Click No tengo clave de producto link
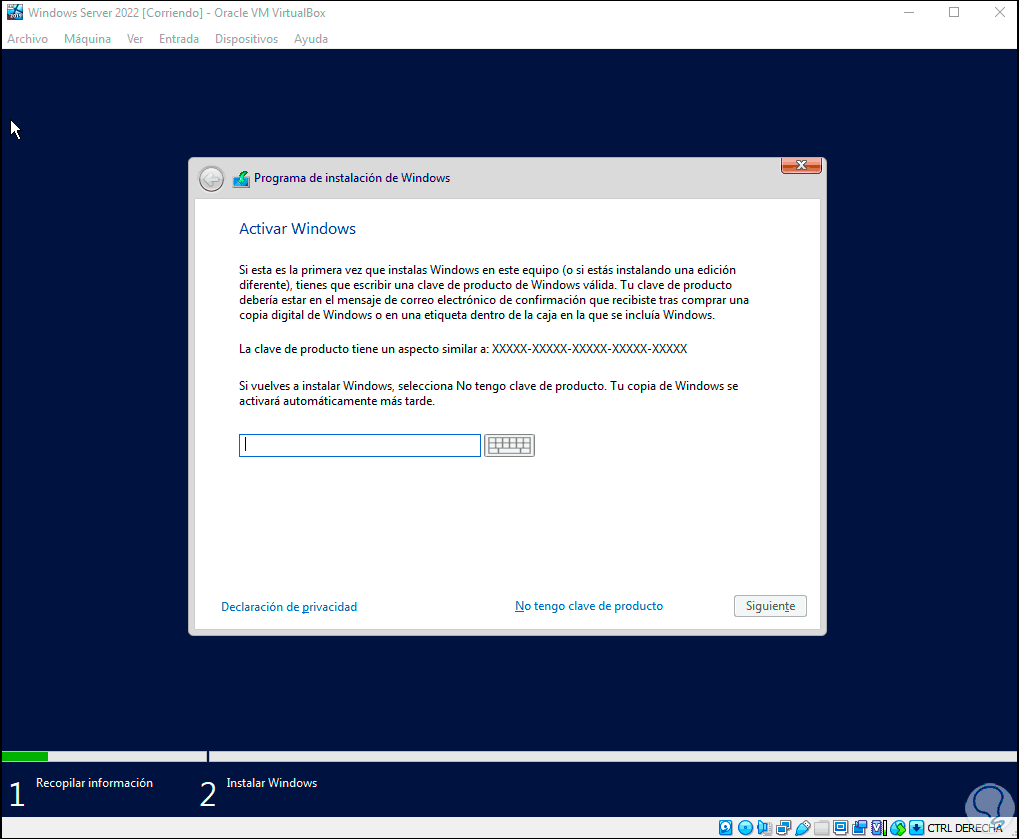 (589, 606)
